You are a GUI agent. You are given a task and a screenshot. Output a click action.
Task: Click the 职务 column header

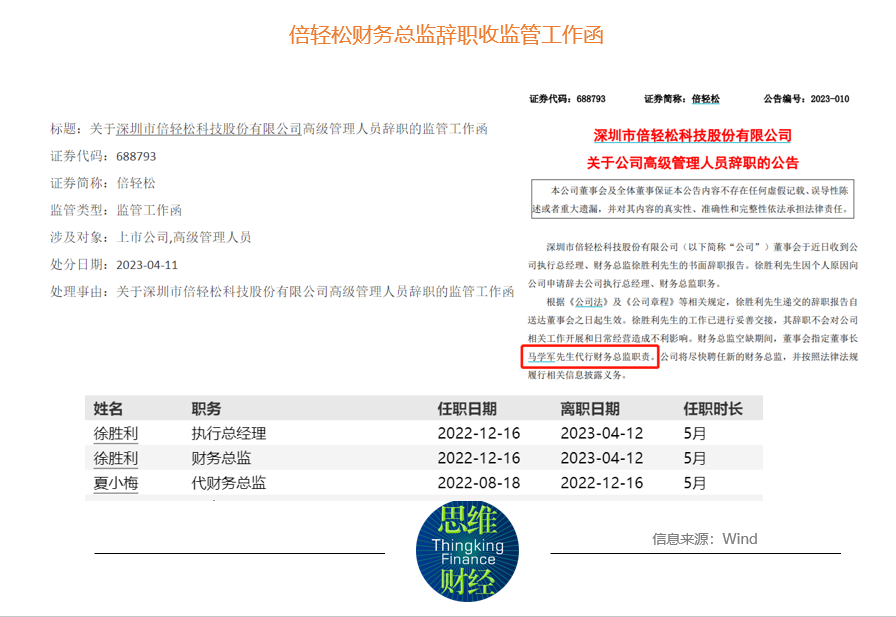206,408
